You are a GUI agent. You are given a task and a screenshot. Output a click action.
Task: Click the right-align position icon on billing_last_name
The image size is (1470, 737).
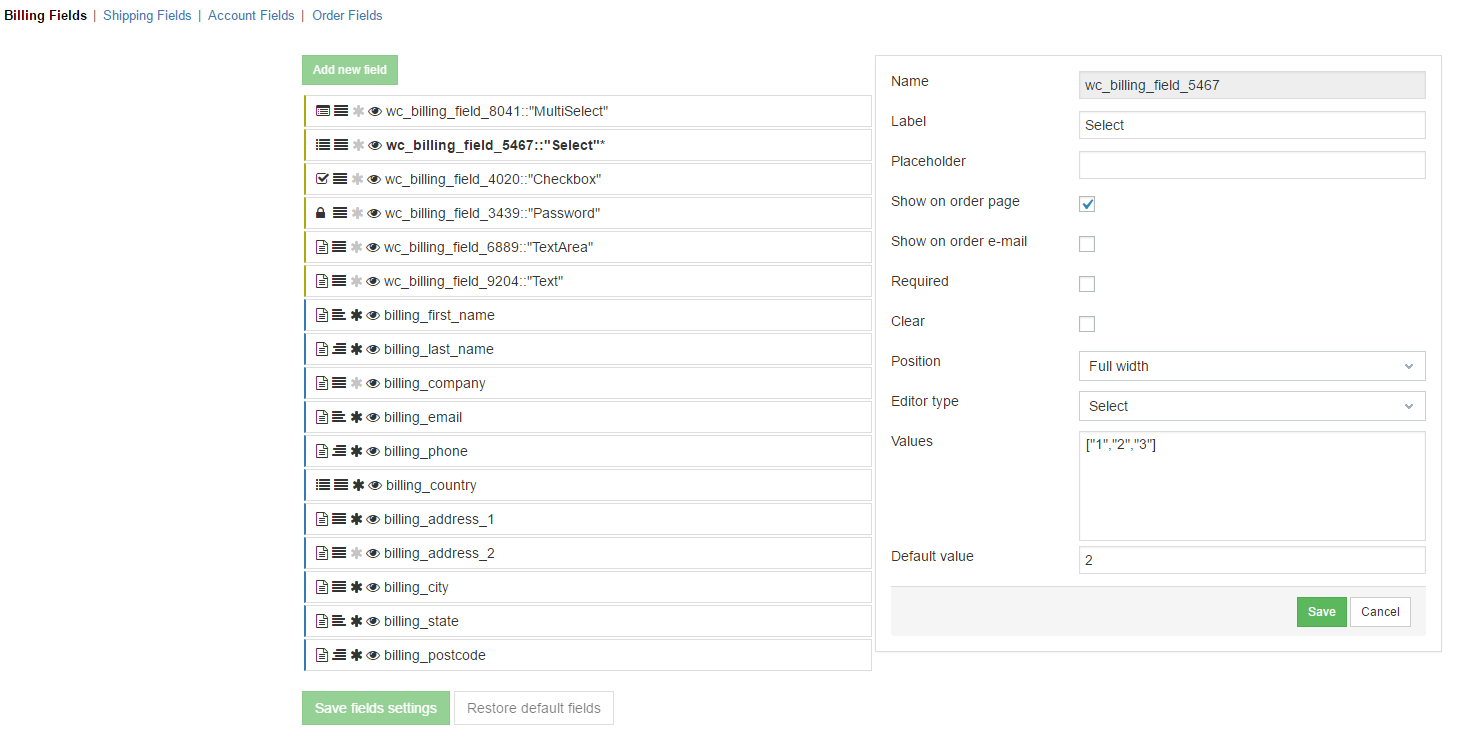click(339, 349)
